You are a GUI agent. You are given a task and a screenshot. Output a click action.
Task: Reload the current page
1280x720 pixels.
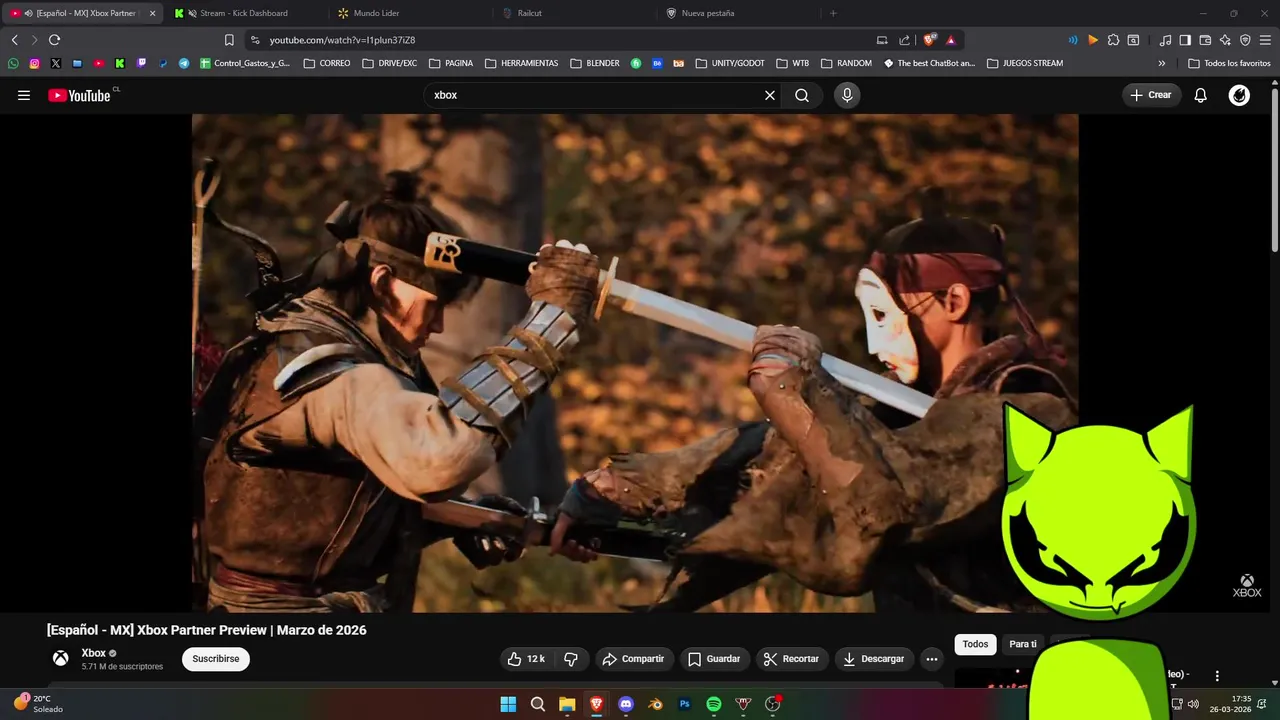pos(54,40)
